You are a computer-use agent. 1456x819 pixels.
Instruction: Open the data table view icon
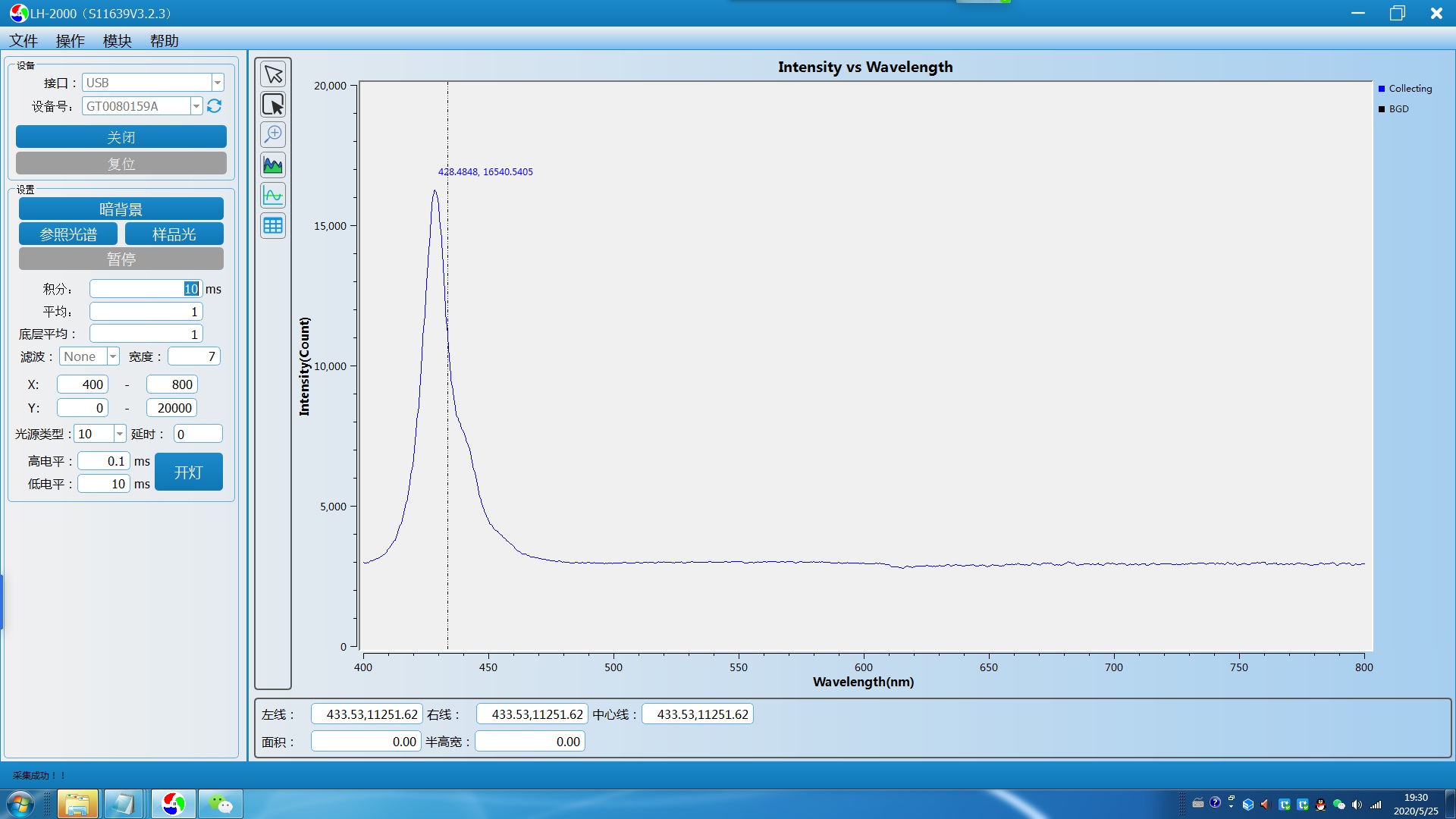273,225
